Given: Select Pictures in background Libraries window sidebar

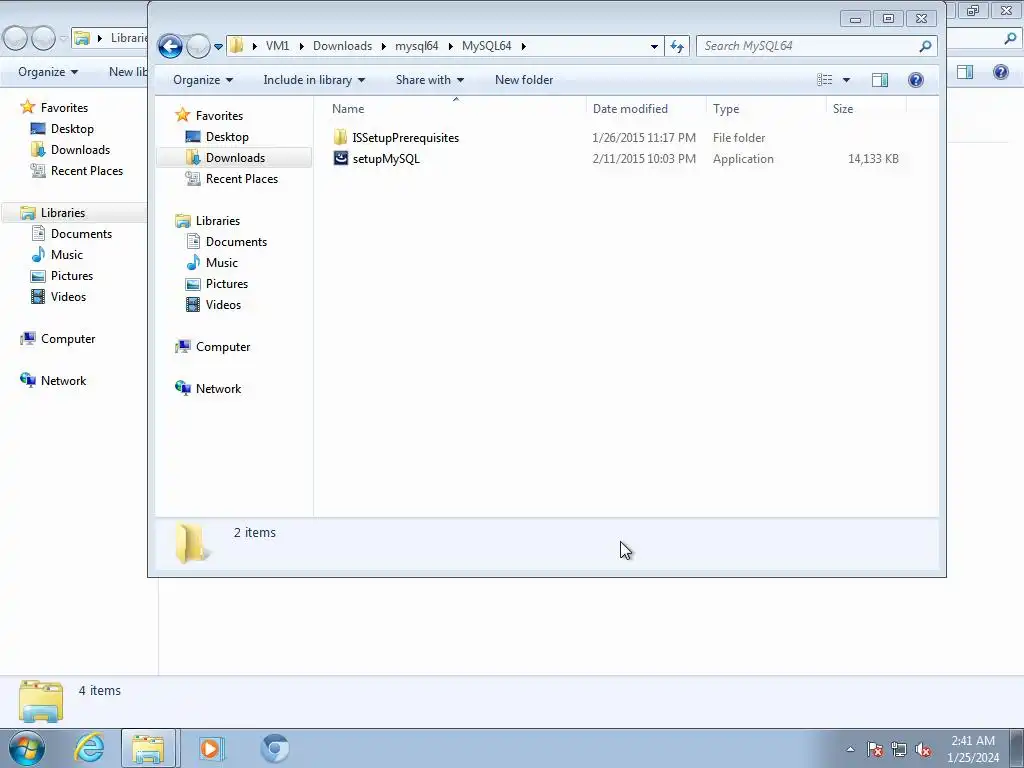Looking at the screenshot, I should (x=72, y=276).
